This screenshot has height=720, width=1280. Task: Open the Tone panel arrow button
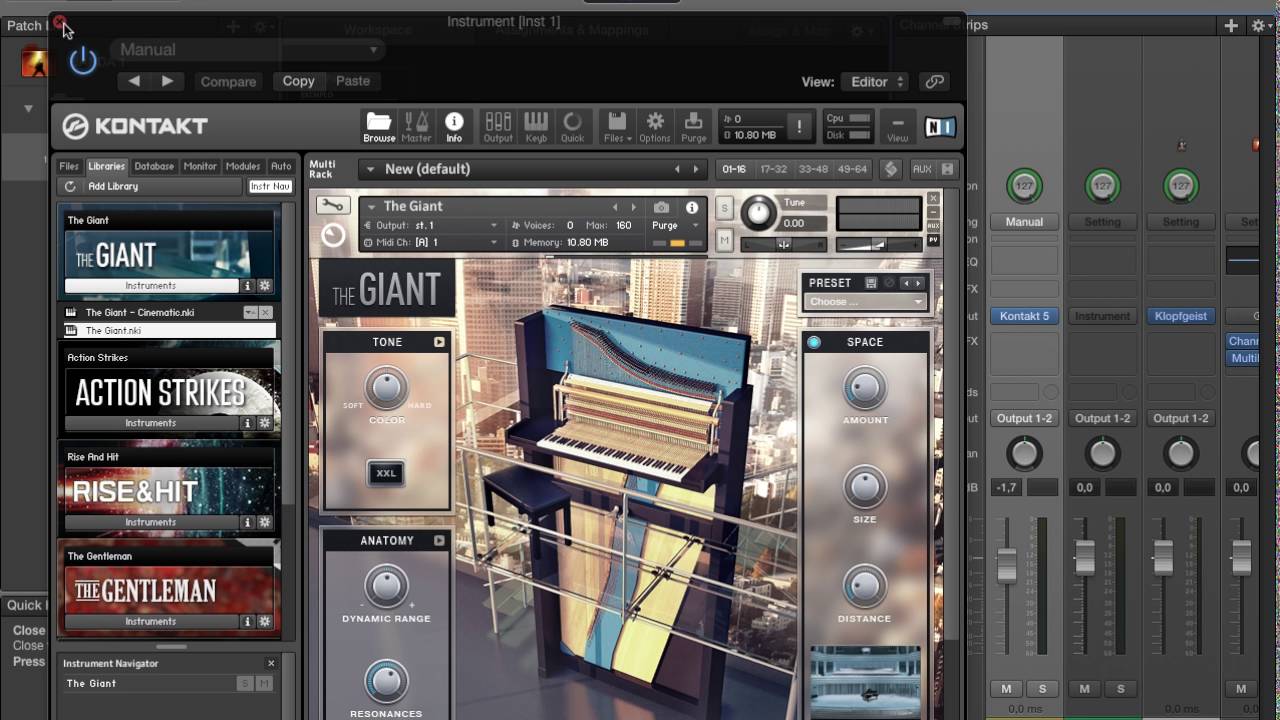[x=439, y=342]
